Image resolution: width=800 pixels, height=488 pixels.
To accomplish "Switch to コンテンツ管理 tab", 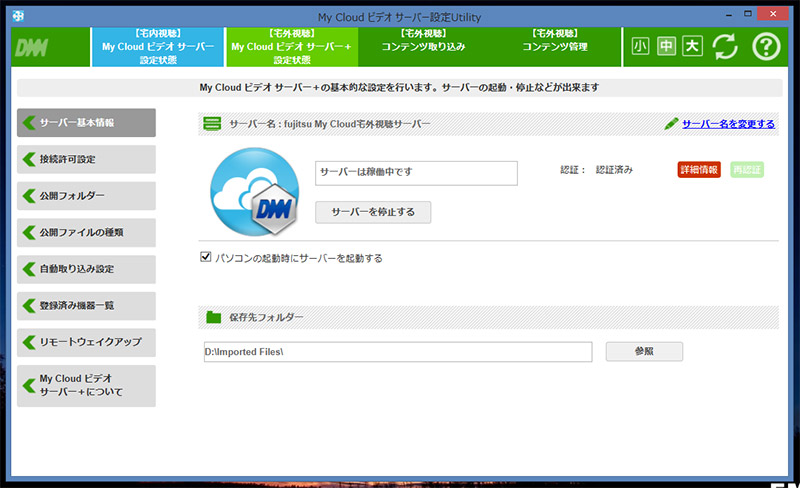I will [555, 47].
